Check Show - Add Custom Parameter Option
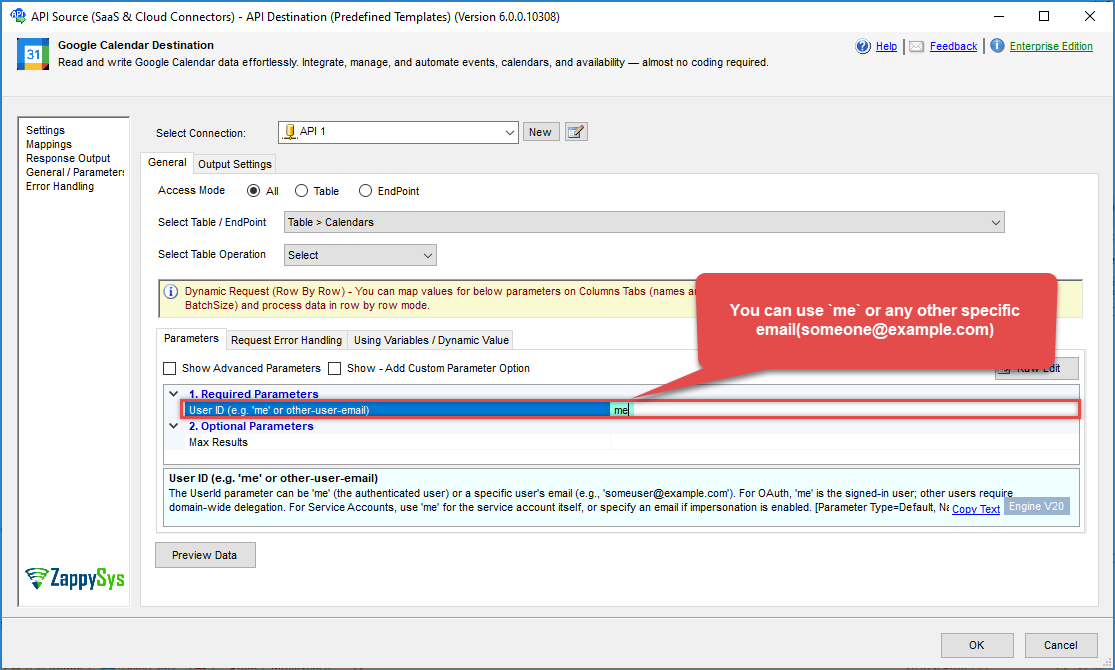1115x670 pixels. point(335,368)
